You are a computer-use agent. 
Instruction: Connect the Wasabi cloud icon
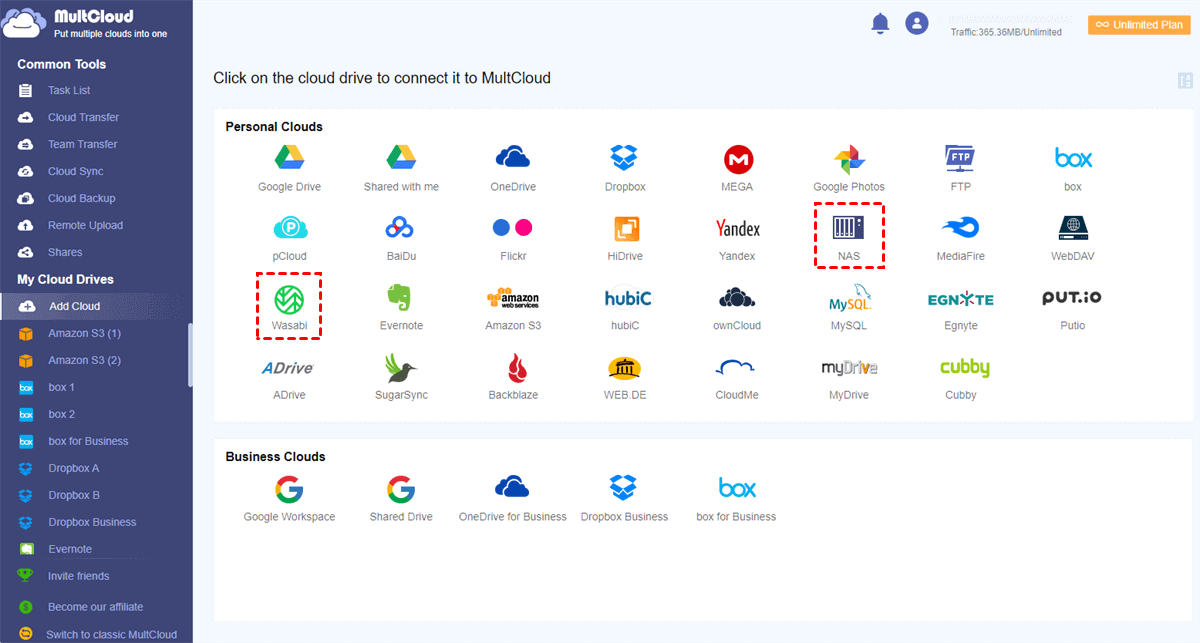pyautogui.click(x=289, y=298)
